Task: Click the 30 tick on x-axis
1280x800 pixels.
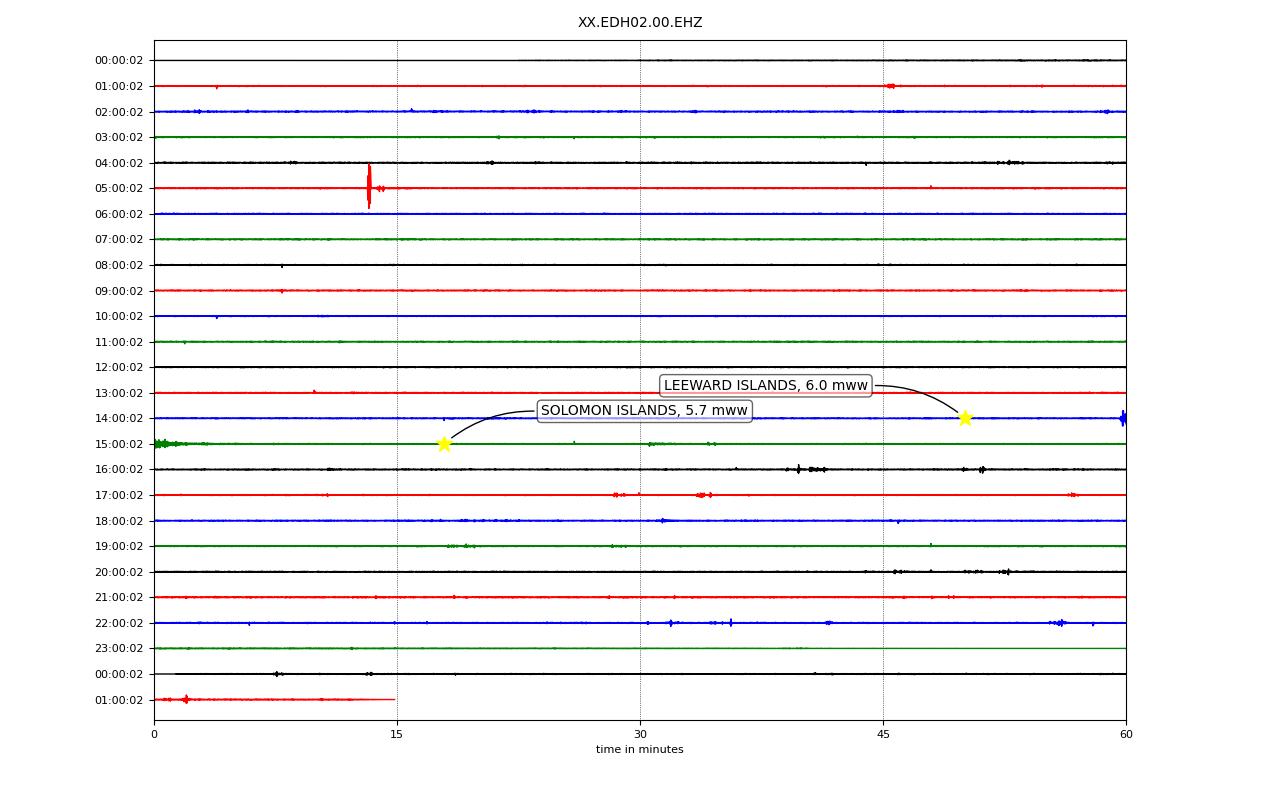Action: pos(640,735)
